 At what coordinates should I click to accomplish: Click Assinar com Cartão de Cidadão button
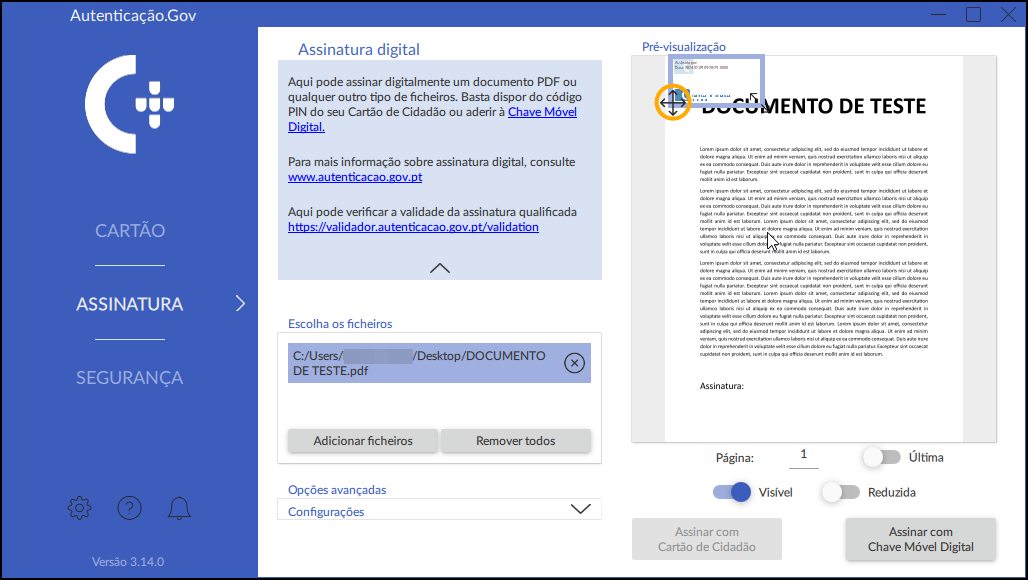pos(707,539)
